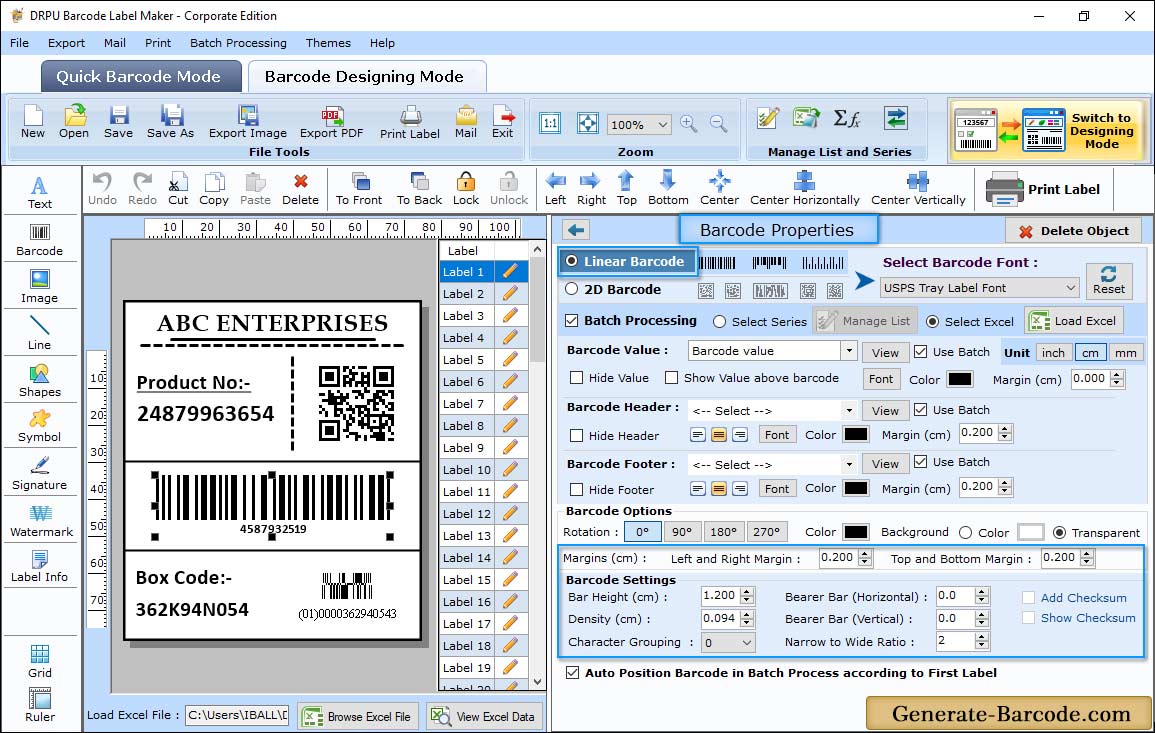
Task: Export label as PDF
Action: 331,122
